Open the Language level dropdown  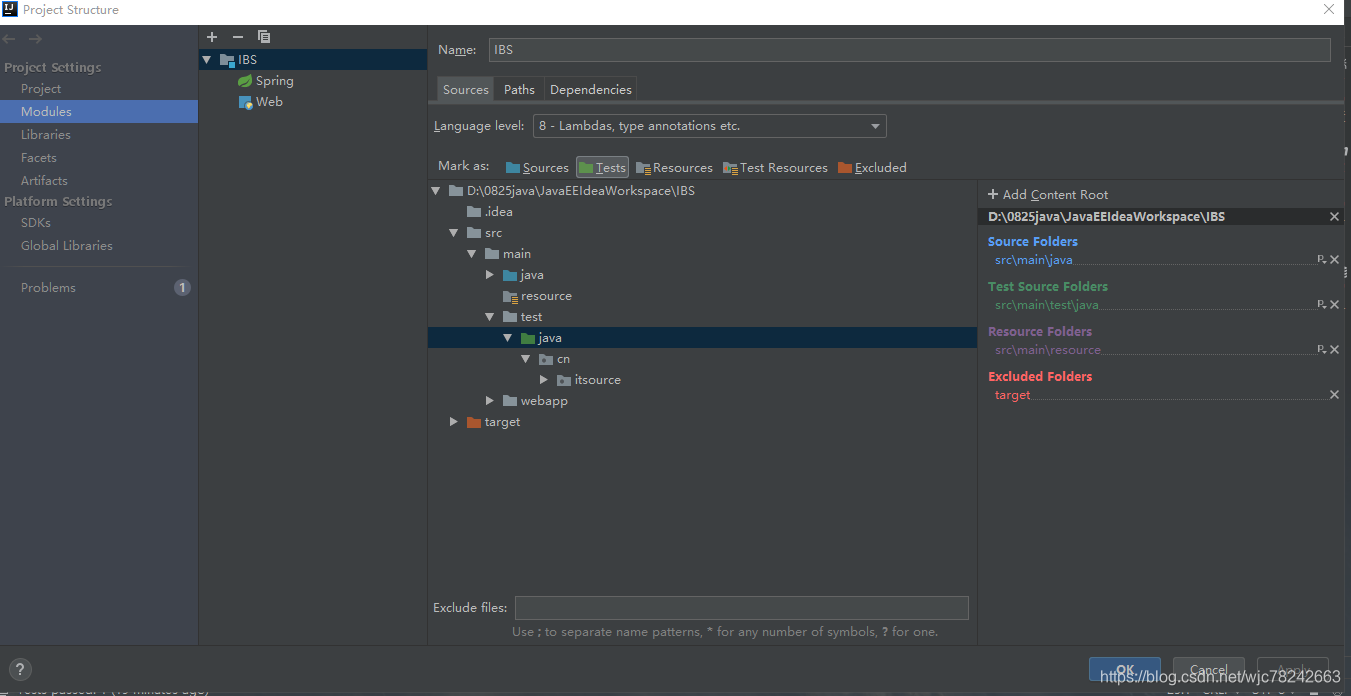click(x=875, y=125)
